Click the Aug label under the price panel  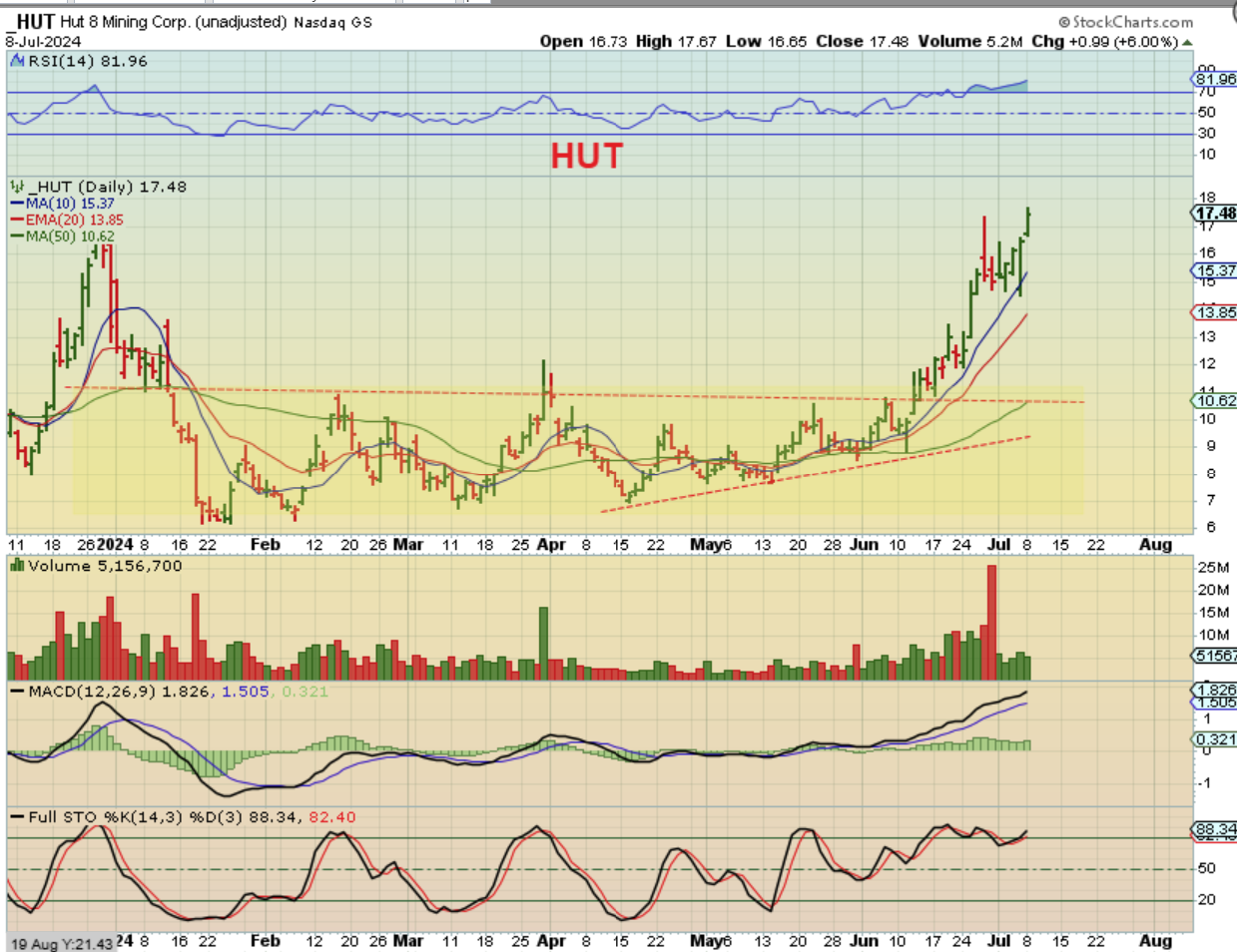point(1155,545)
